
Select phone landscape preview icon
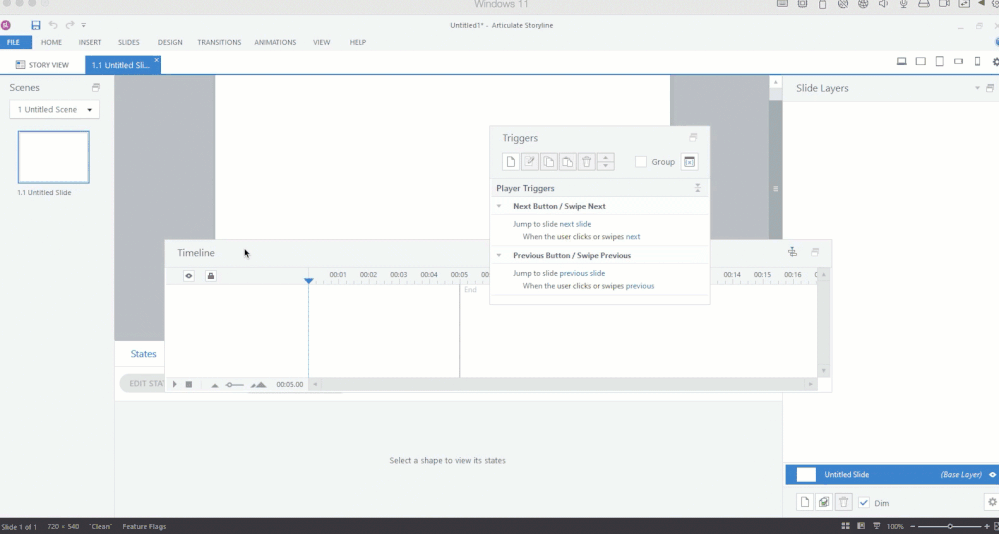click(958, 62)
